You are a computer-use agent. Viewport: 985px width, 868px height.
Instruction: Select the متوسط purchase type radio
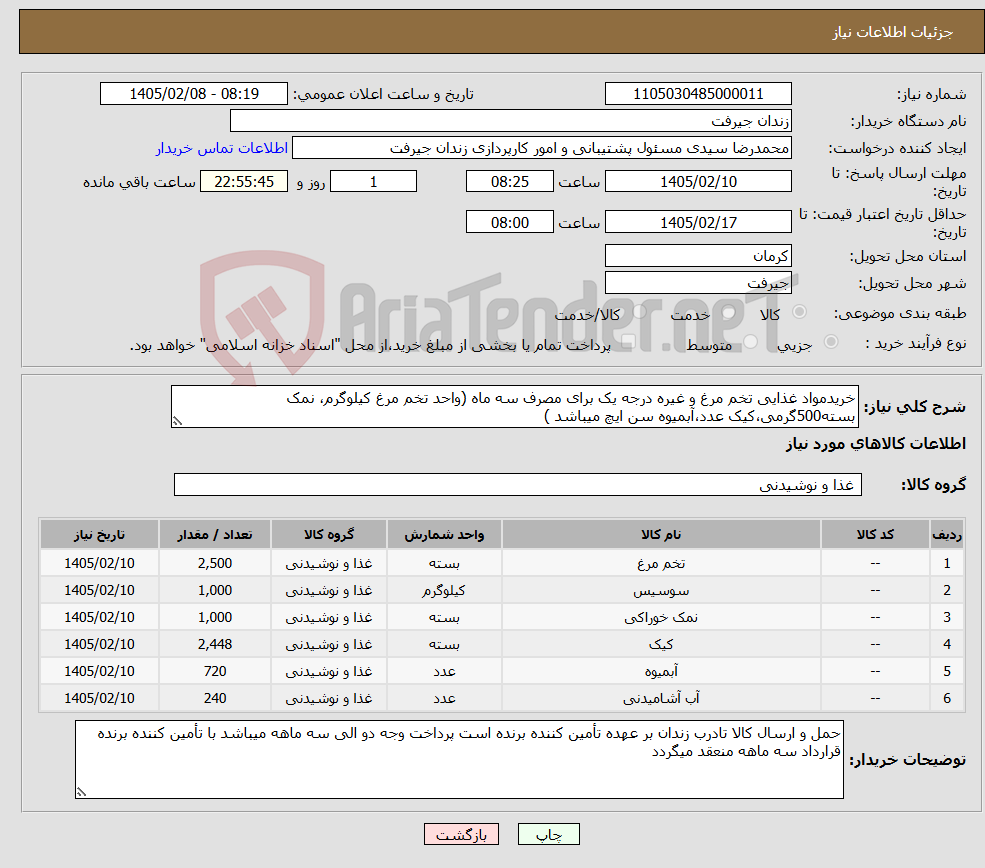(750, 342)
